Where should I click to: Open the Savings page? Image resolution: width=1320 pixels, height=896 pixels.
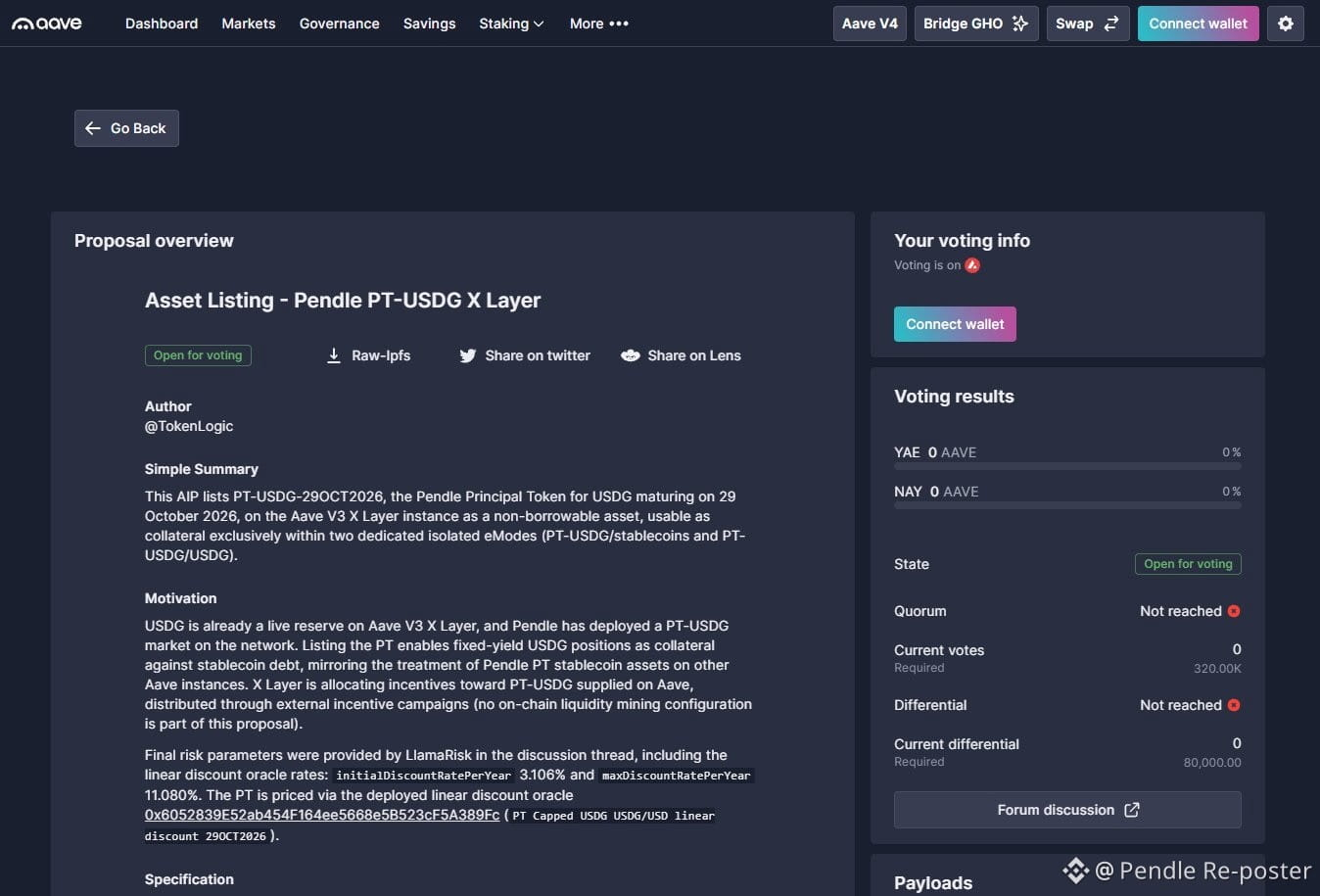coord(429,24)
